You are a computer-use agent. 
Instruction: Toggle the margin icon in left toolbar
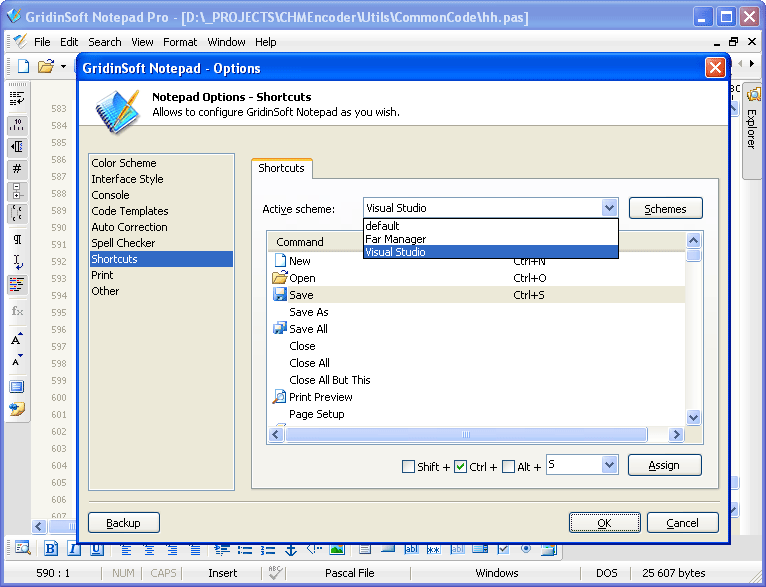coord(17,147)
